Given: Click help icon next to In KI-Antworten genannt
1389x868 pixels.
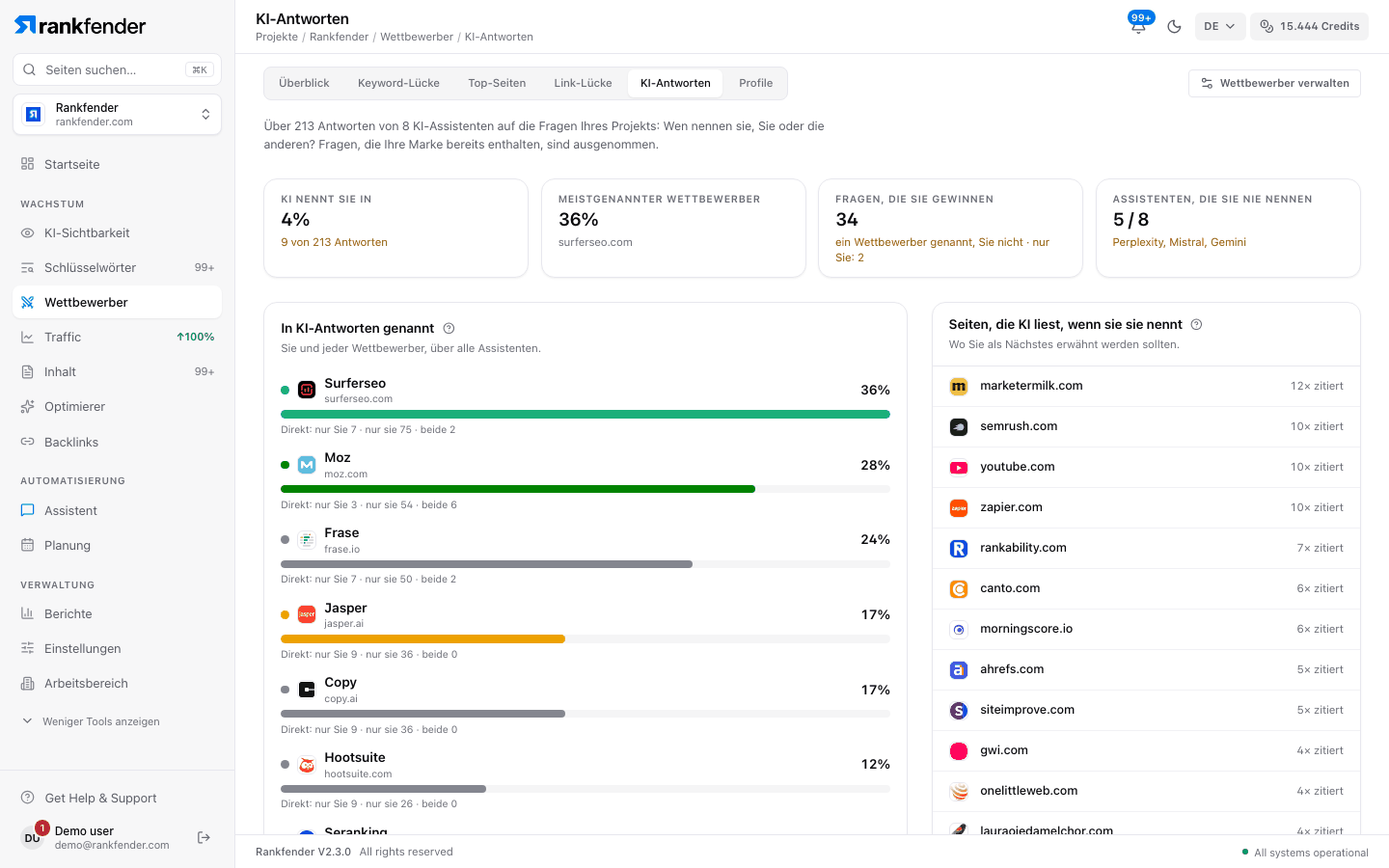Looking at the screenshot, I should coord(449,328).
